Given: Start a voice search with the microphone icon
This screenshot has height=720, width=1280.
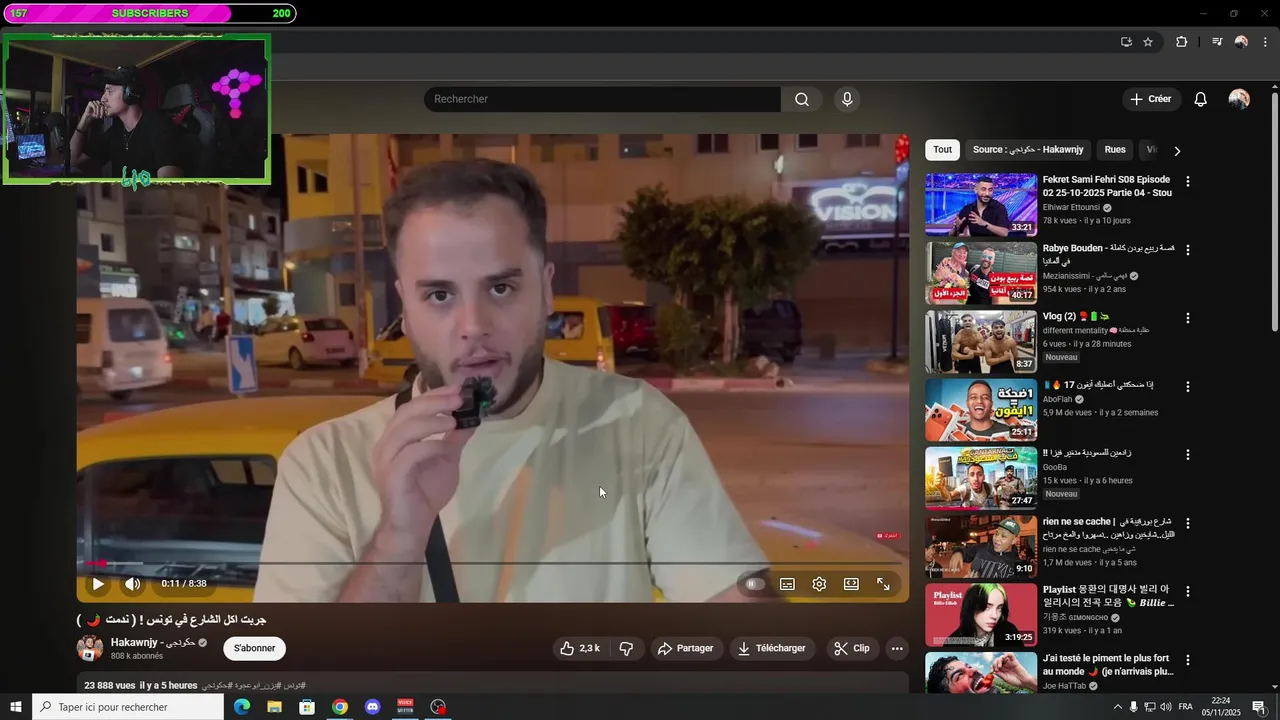Looking at the screenshot, I should pyautogui.click(x=847, y=99).
